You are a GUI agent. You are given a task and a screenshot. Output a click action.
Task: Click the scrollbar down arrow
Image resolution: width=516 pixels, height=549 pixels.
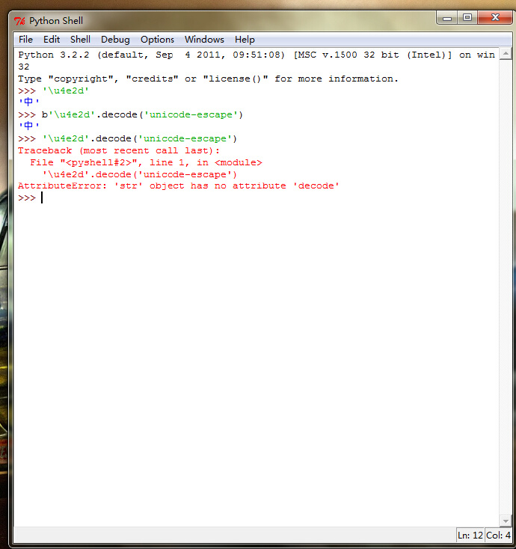(505, 521)
